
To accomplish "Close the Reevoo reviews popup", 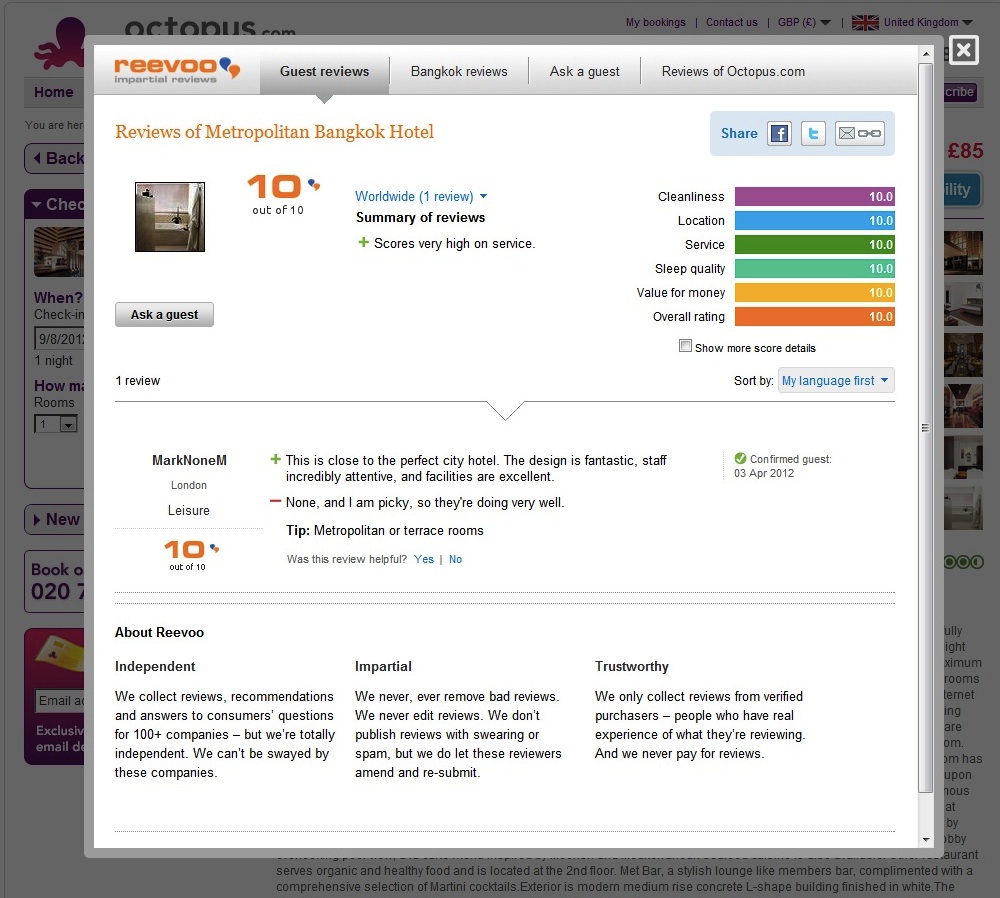I will click(x=964, y=50).
